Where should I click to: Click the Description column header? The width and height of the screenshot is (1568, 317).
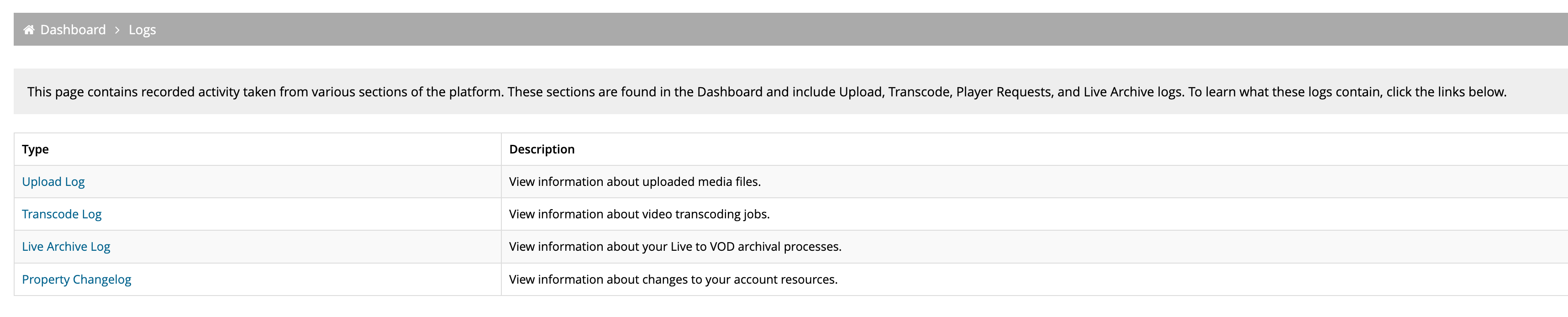pyautogui.click(x=1035, y=149)
